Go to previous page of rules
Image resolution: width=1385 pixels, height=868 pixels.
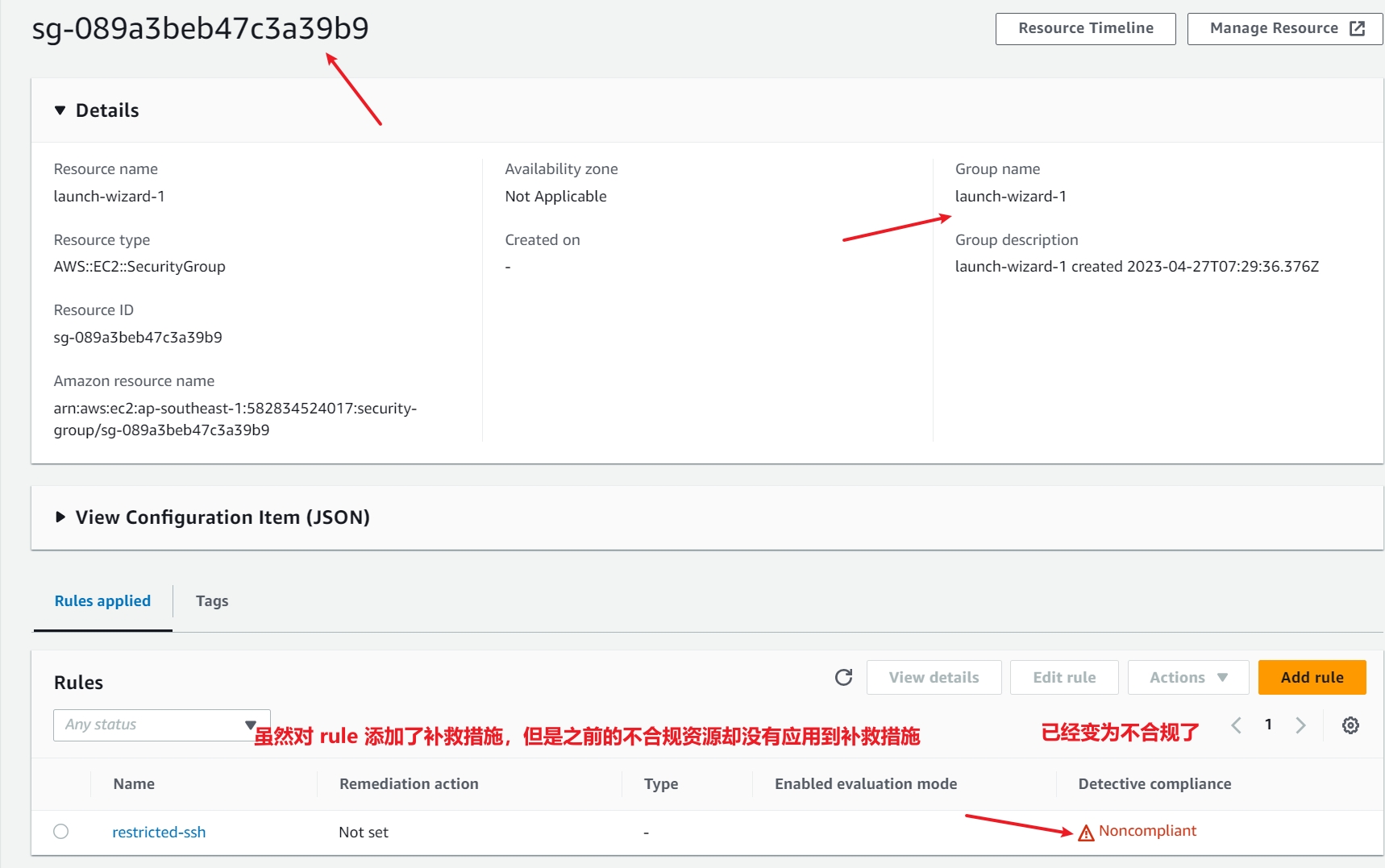click(1236, 725)
